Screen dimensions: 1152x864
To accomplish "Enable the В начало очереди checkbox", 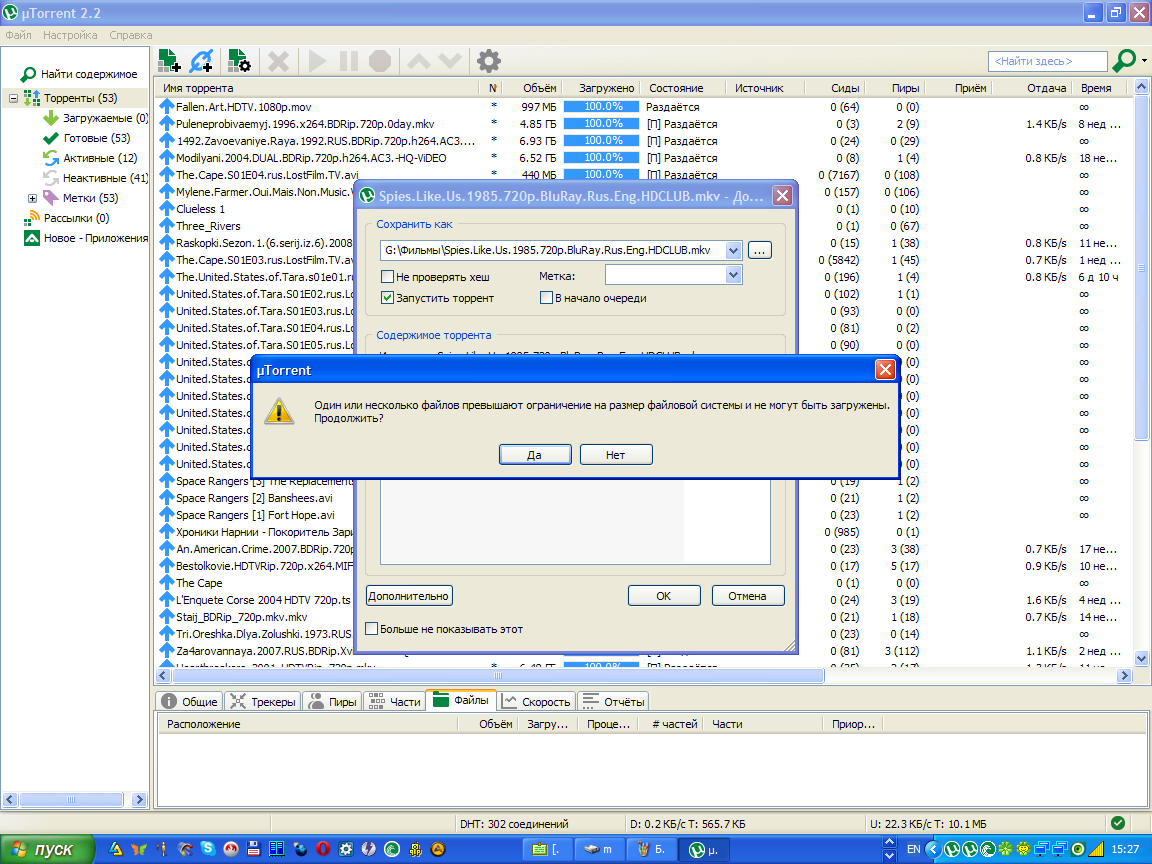I will [x=546, y=298].
